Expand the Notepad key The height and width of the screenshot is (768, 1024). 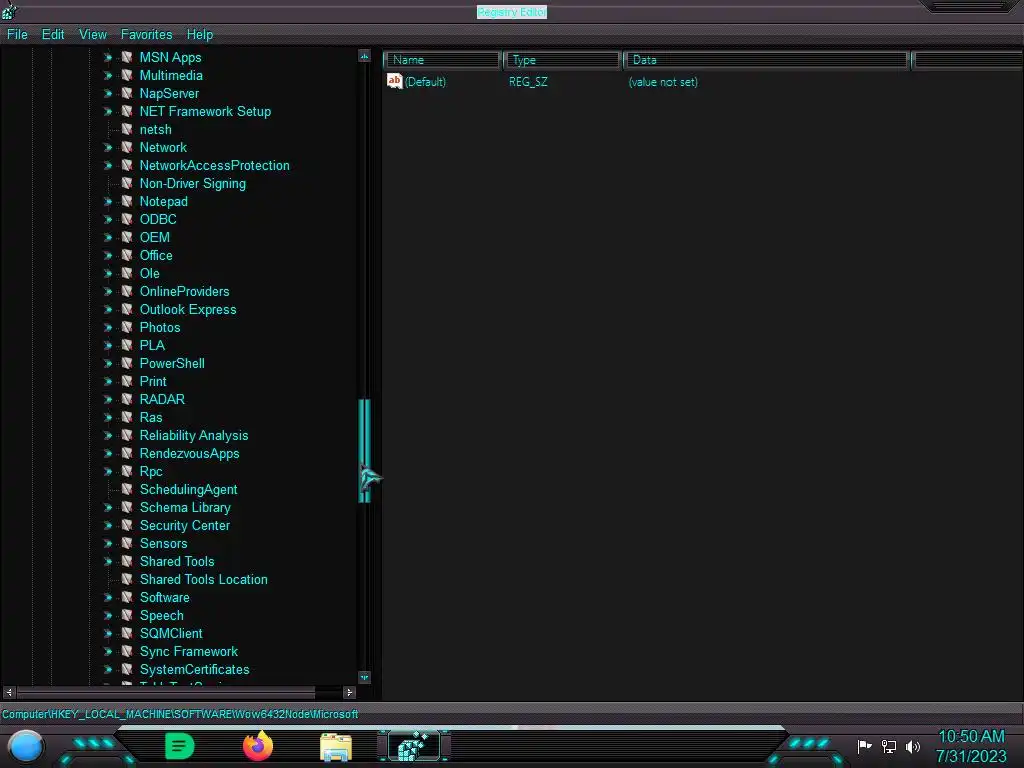pyautogui.click(x=108, y=202)
